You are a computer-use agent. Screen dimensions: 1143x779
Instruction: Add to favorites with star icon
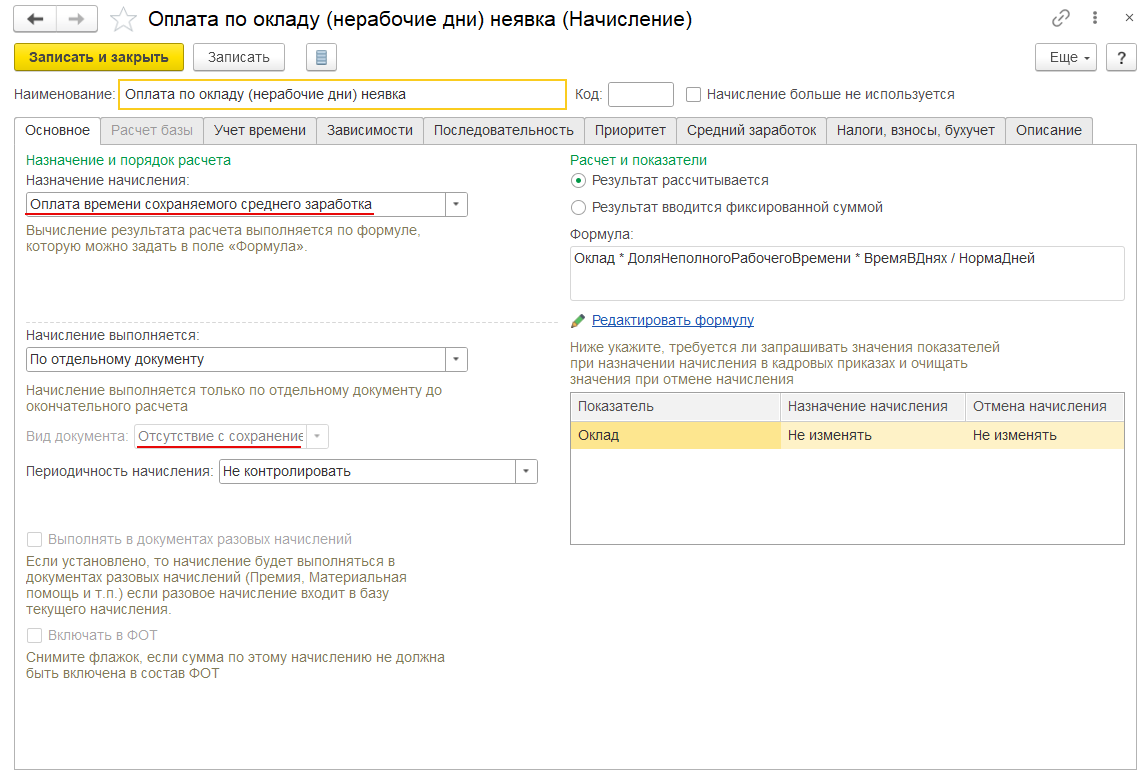122,19
